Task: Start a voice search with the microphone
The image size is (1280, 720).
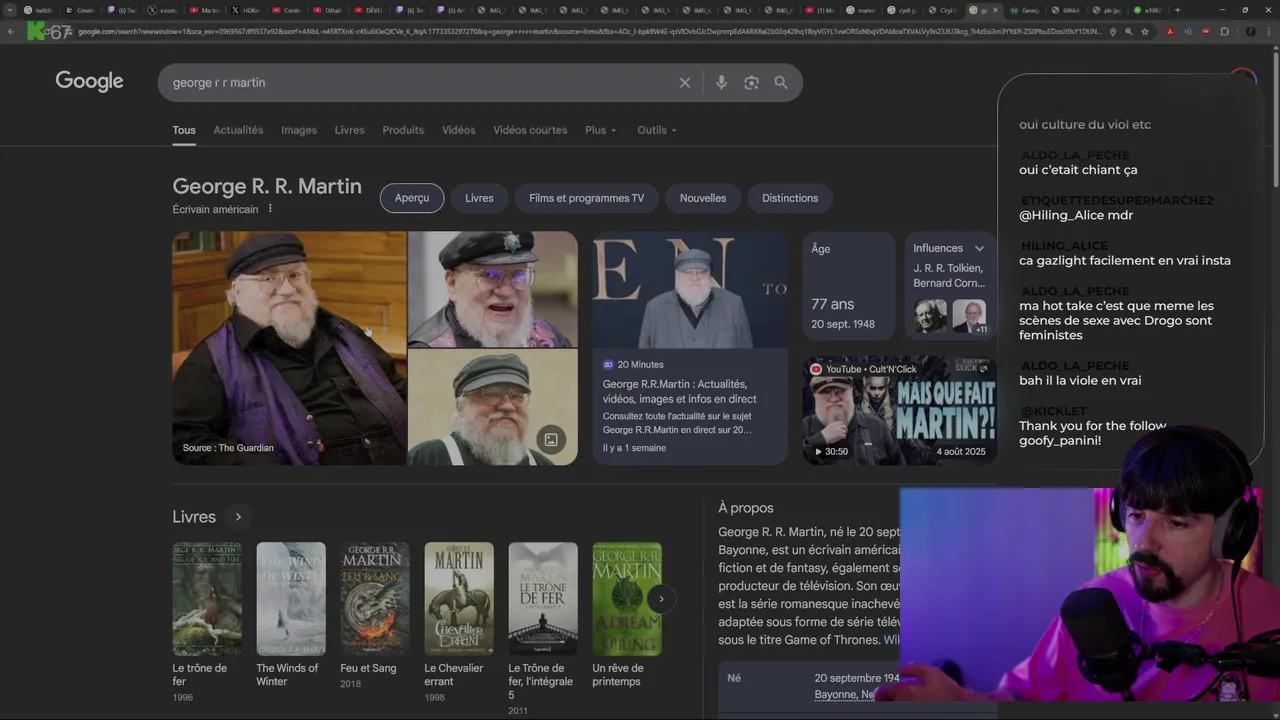Action: [x=721, y=83]
